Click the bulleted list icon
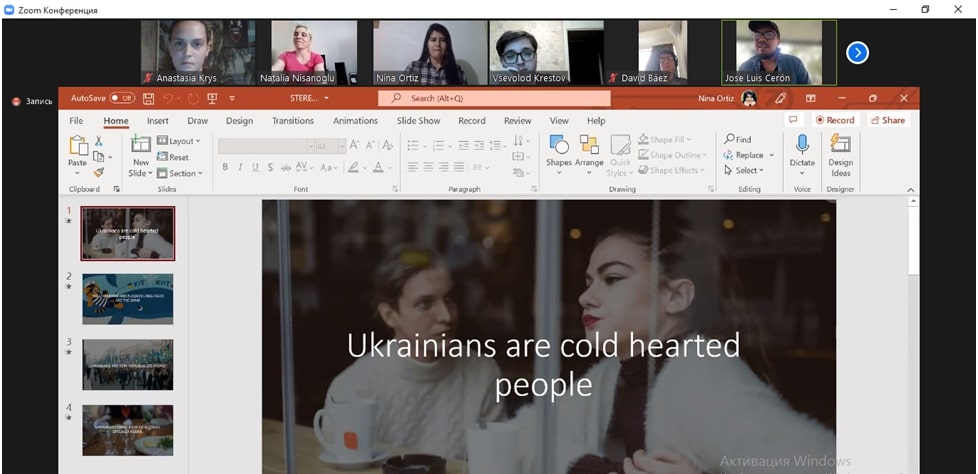Image resolution: width=978 pixels, height=474 pixels. click(413, 145)
